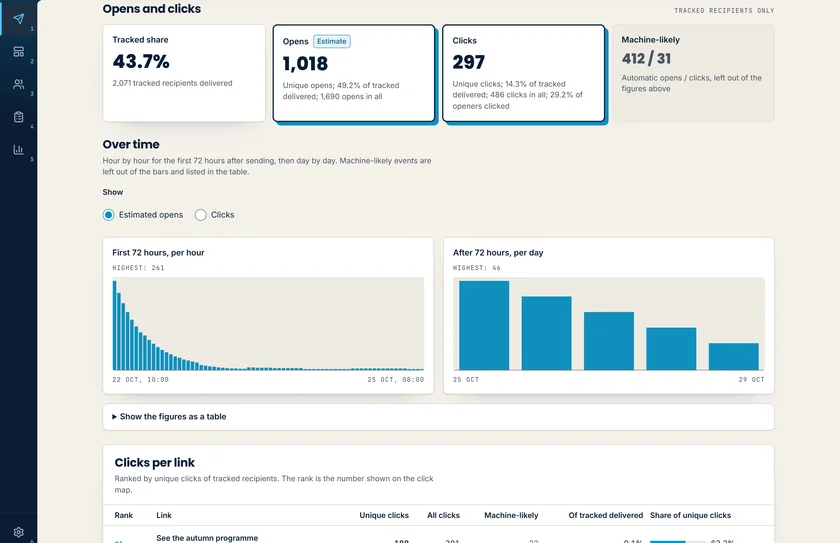The image size is (840, 543).
Task: Click the 2,071 tracked recipients delivered text
Action: coord(172,83)
